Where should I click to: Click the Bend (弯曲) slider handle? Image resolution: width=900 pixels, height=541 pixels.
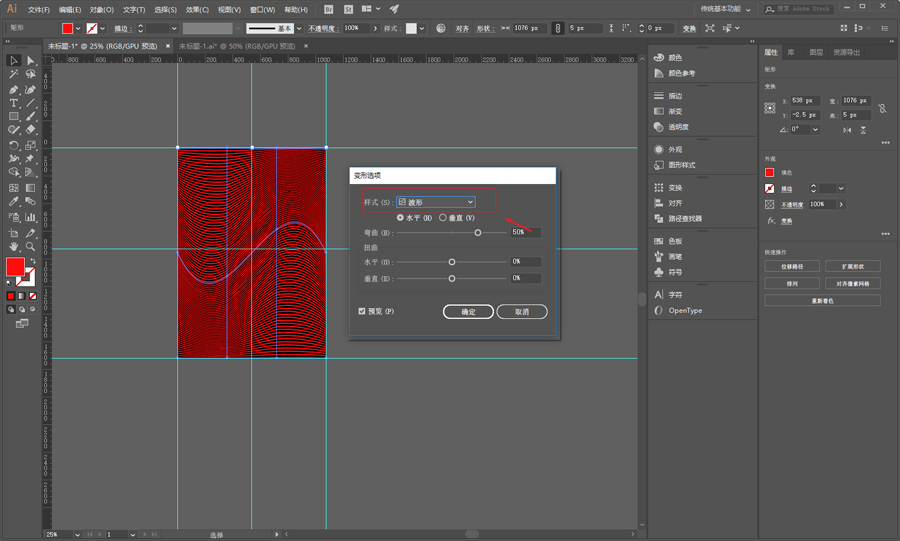[478, 232]
